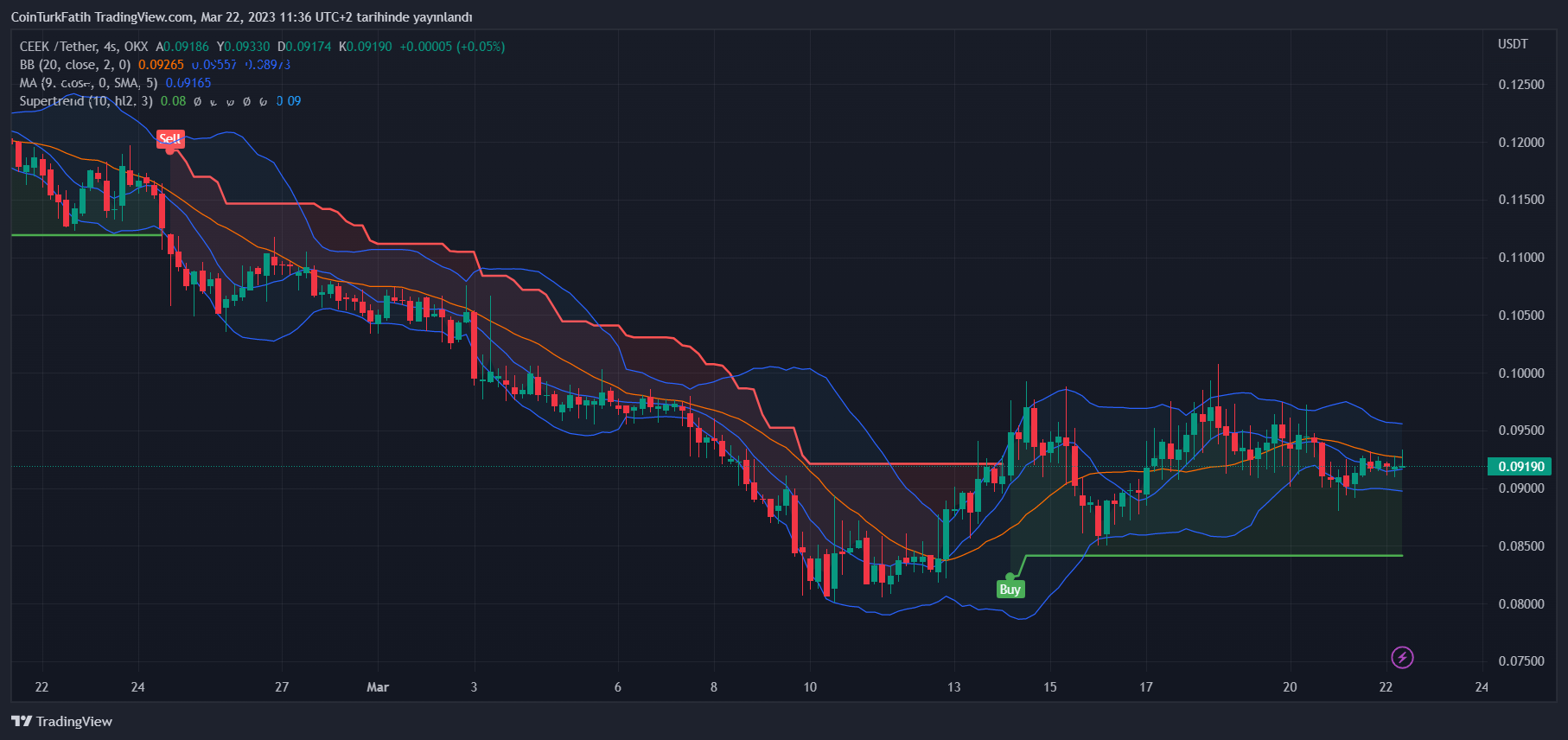Click the 0.12000 price axis label

(1521, 143)
